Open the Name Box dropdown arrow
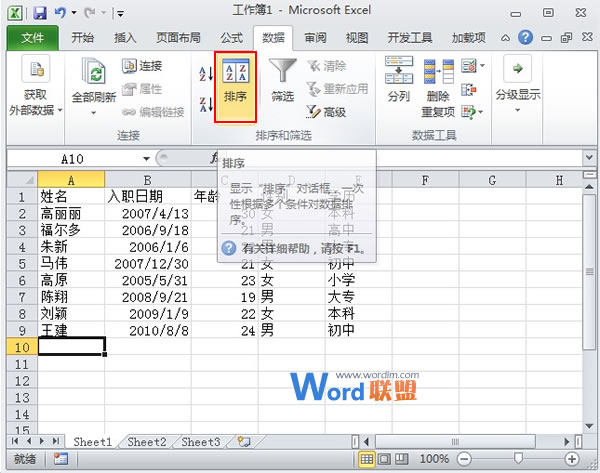The height and width of the screenshot is (473, 600). pos(146,158)
